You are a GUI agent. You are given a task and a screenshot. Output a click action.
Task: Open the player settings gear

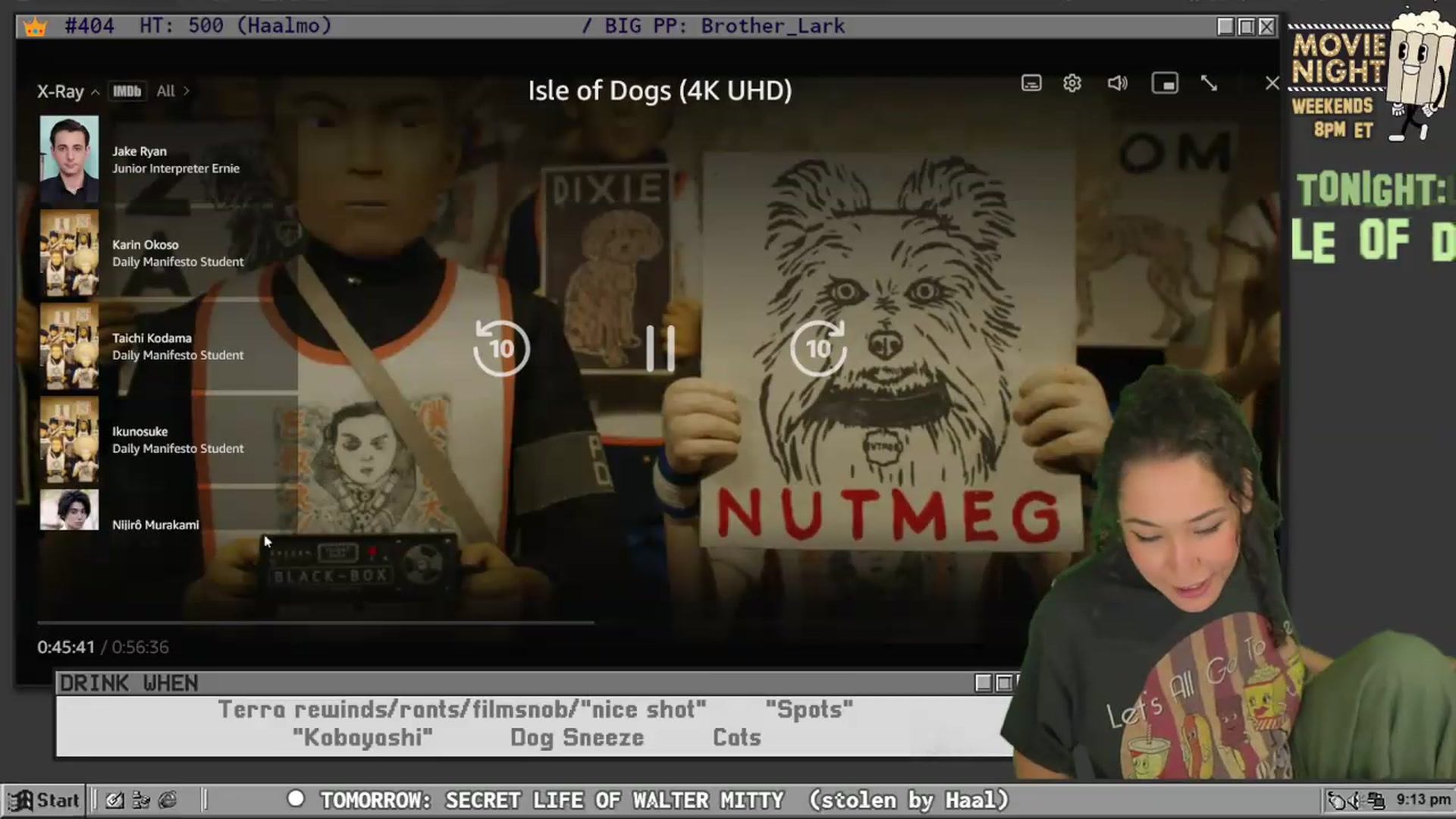[1072, 83]
